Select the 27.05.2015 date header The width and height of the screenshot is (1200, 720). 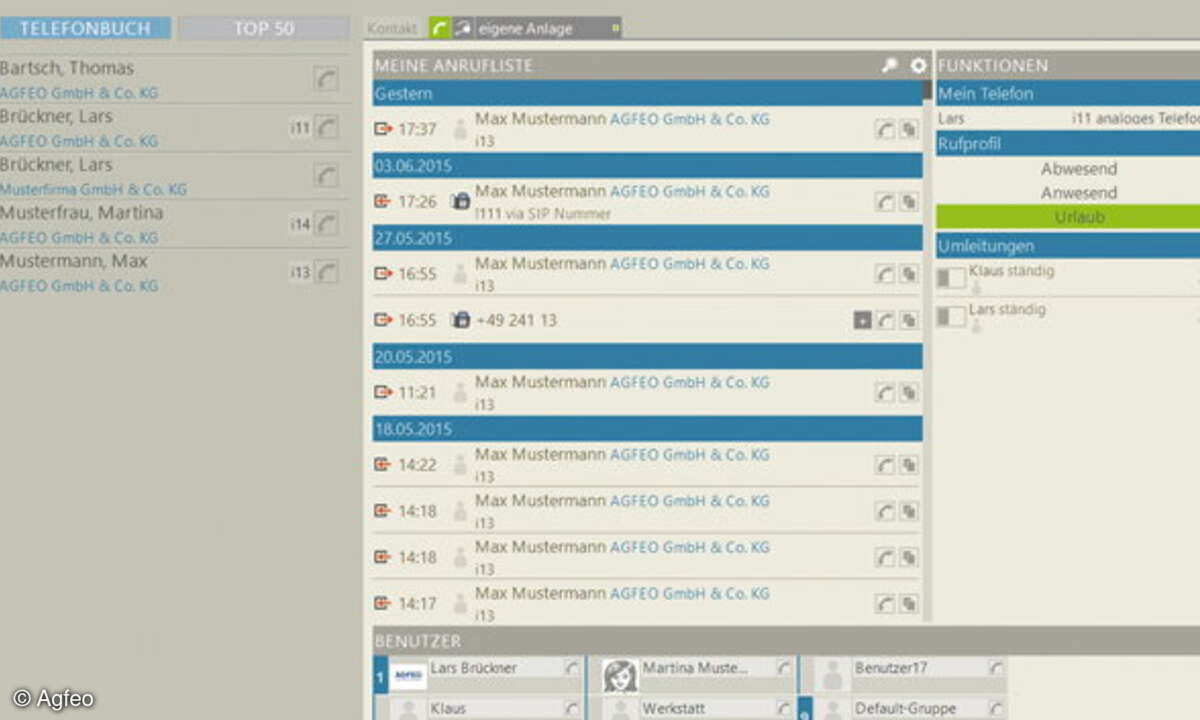pyautogui.click(x=648, y=238)
